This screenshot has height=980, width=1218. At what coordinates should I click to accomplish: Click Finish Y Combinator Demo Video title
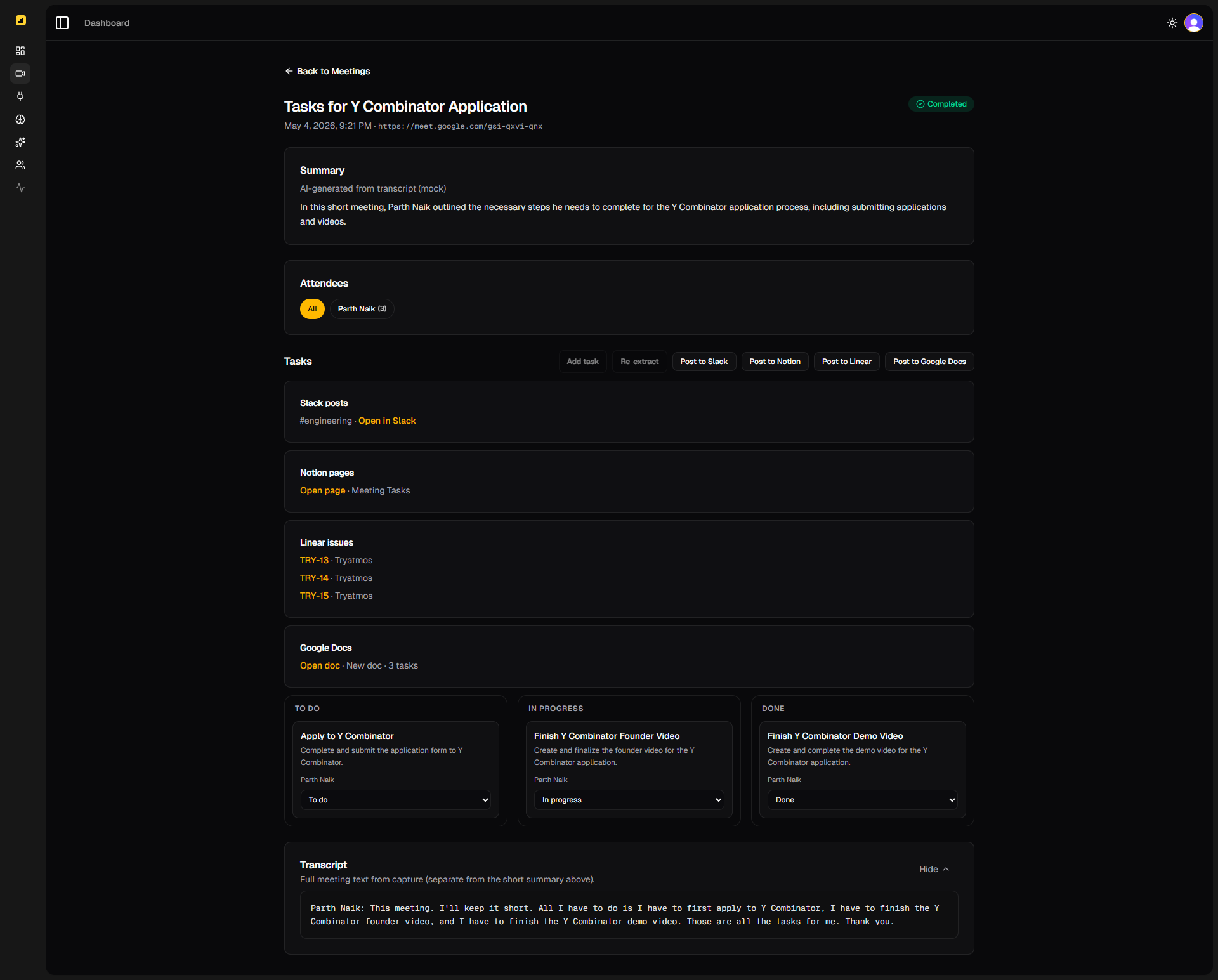[x=835, y=736]
